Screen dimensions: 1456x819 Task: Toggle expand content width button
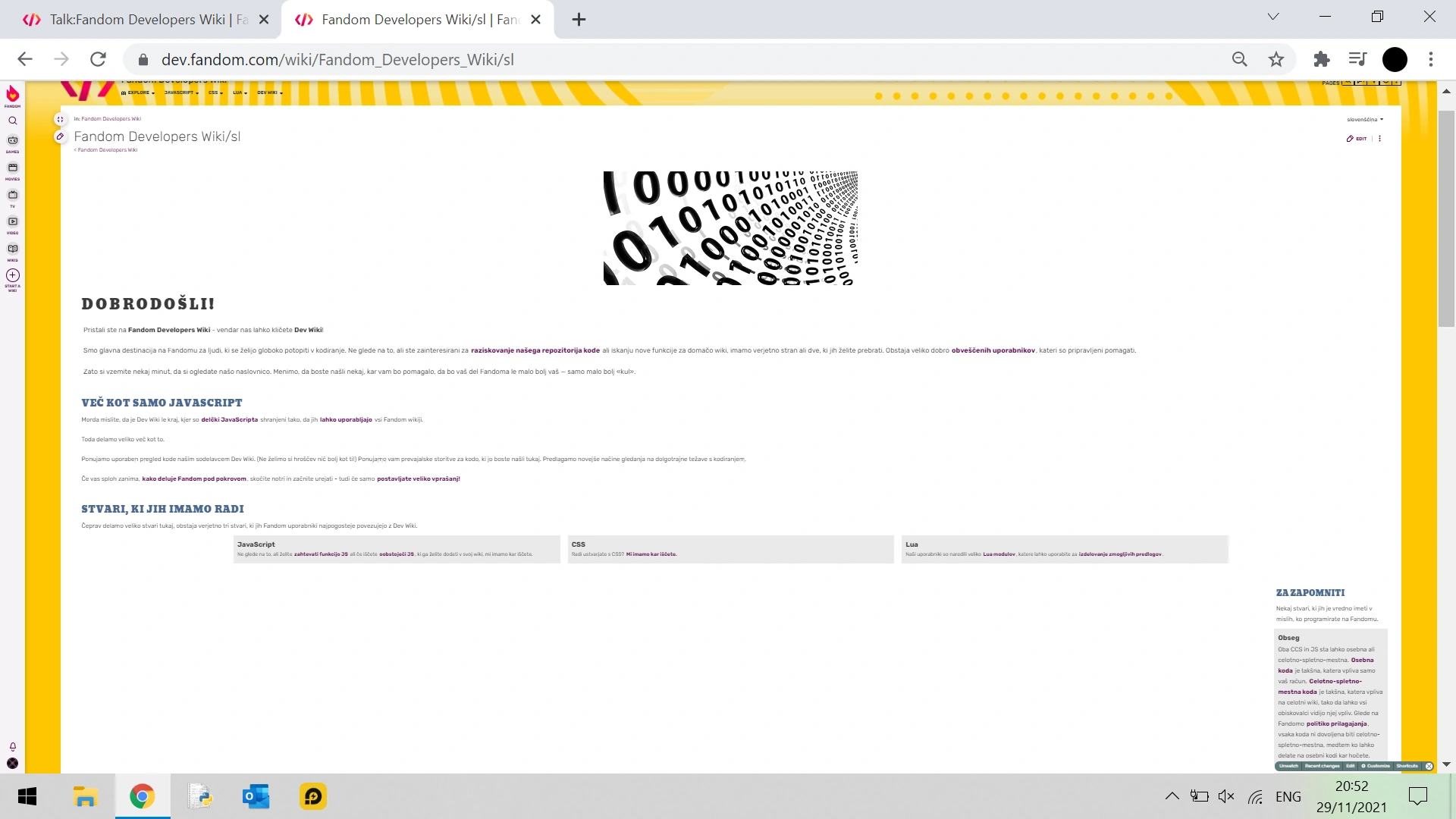coord(60,119)
